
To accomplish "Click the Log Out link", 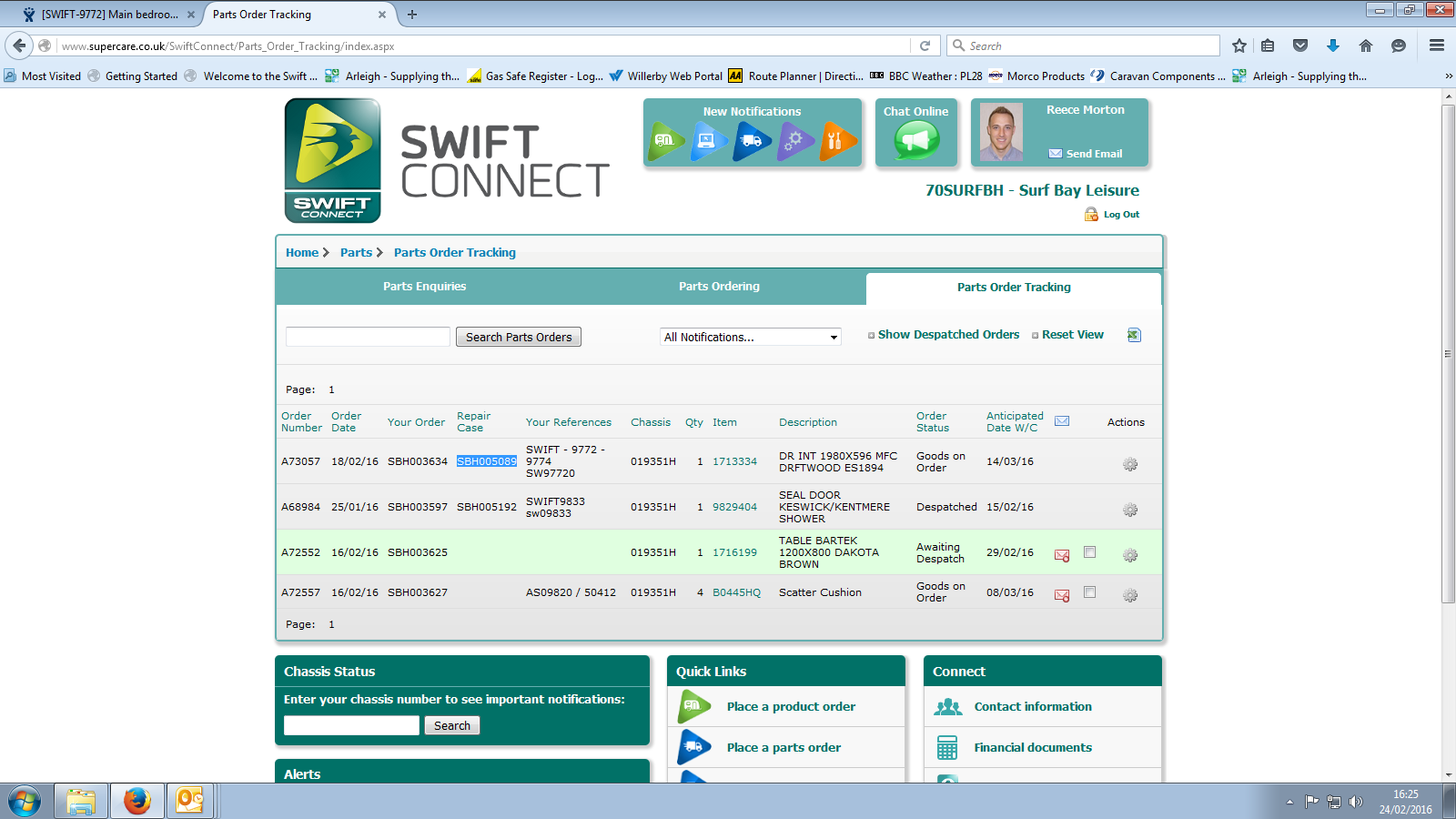I will click(x=1120, y=215).
